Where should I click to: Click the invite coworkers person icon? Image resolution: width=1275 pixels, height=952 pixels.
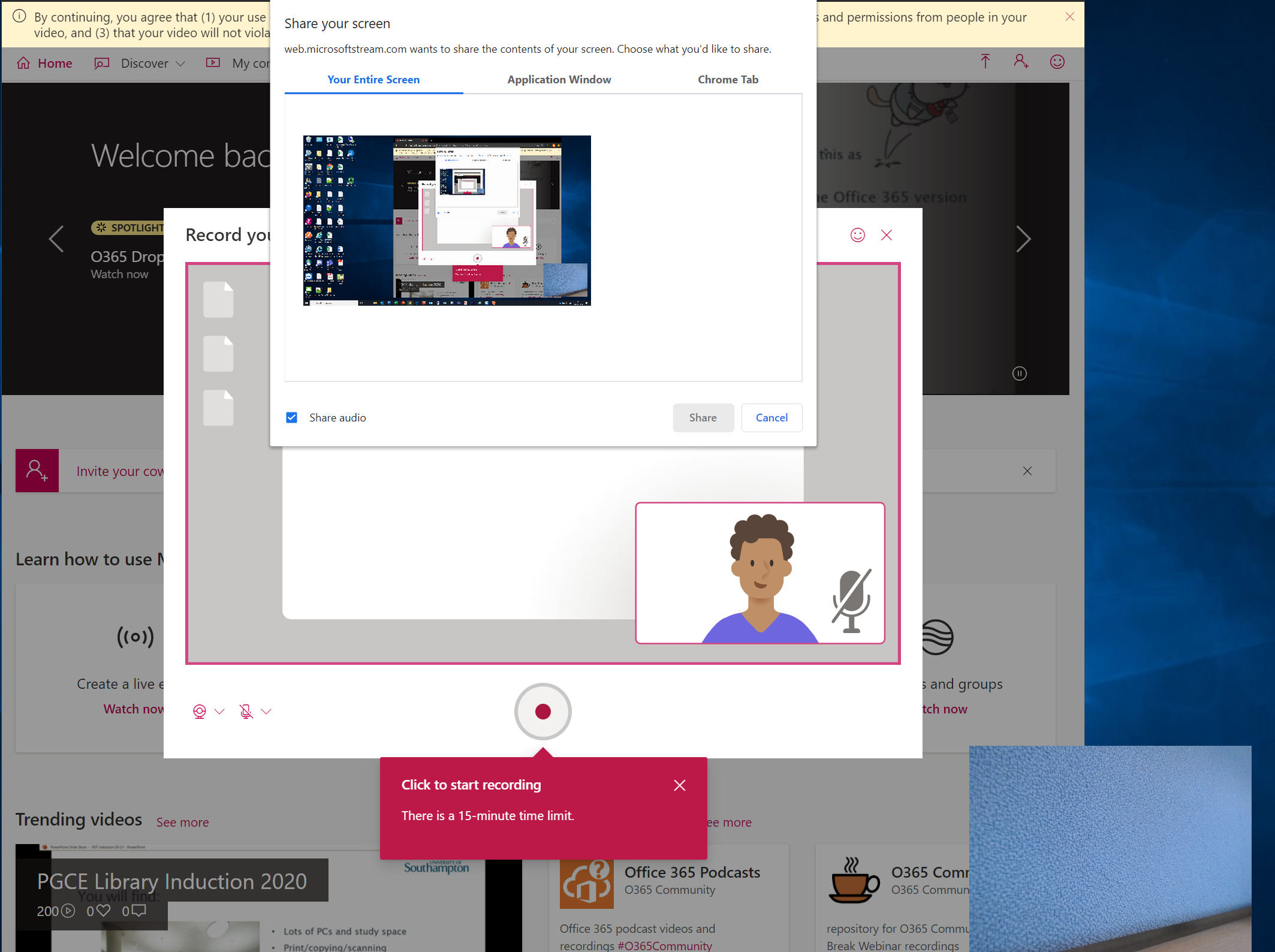37,471
